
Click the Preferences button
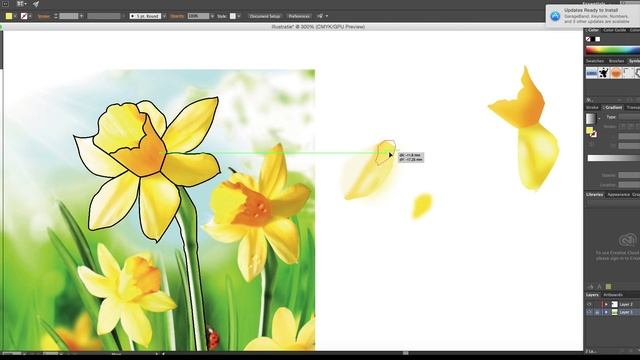[x=299, y=16]
